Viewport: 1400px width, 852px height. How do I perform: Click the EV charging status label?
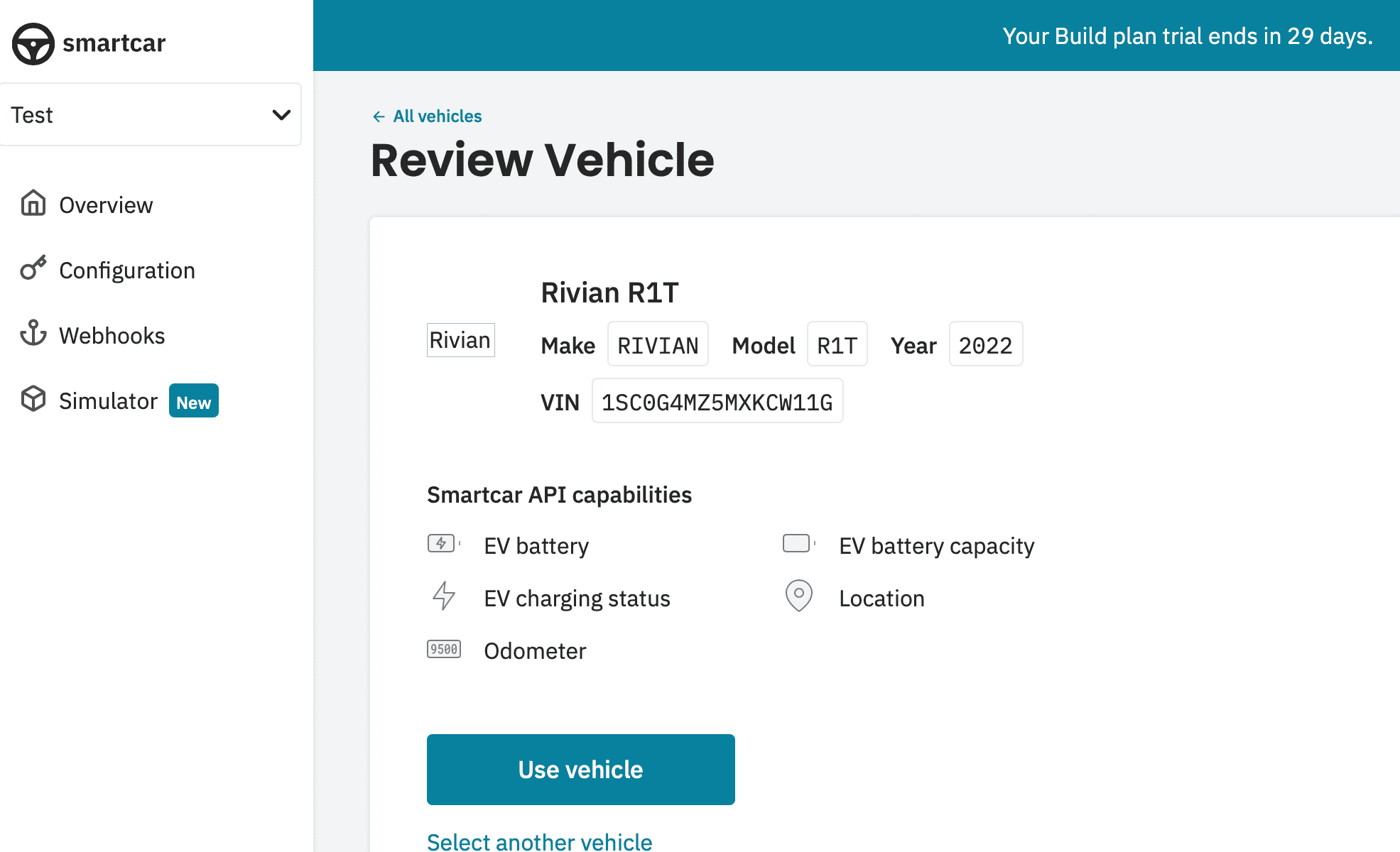577,599
